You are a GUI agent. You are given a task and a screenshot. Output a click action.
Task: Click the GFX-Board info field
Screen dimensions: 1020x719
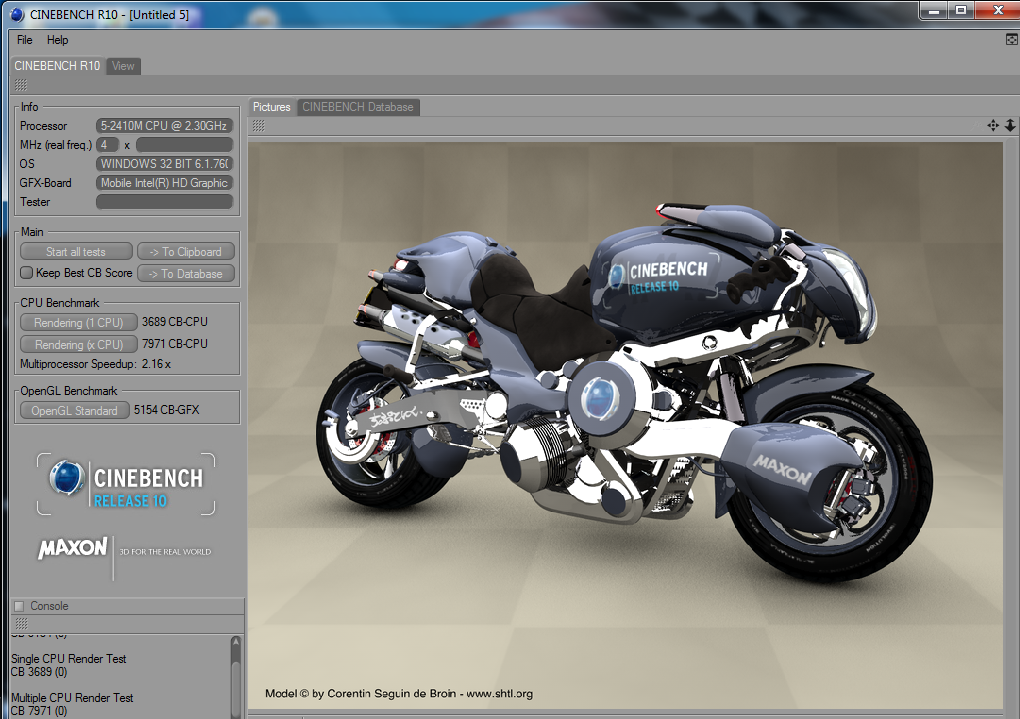coord(165,183)
